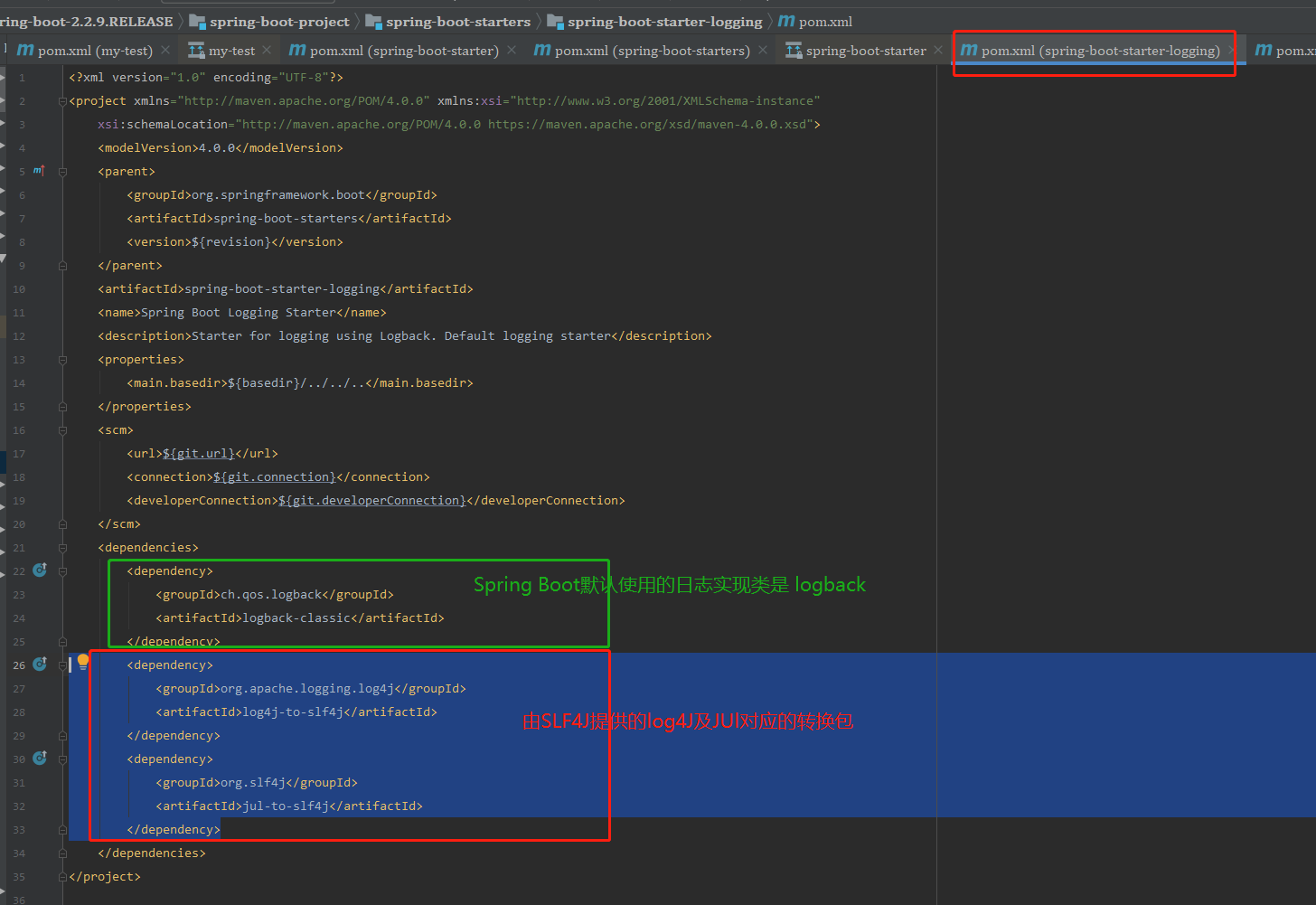Screen dimensions: 1316x905
Task: Click ch.qos.logback groupId text
Action: click(271, 594)
